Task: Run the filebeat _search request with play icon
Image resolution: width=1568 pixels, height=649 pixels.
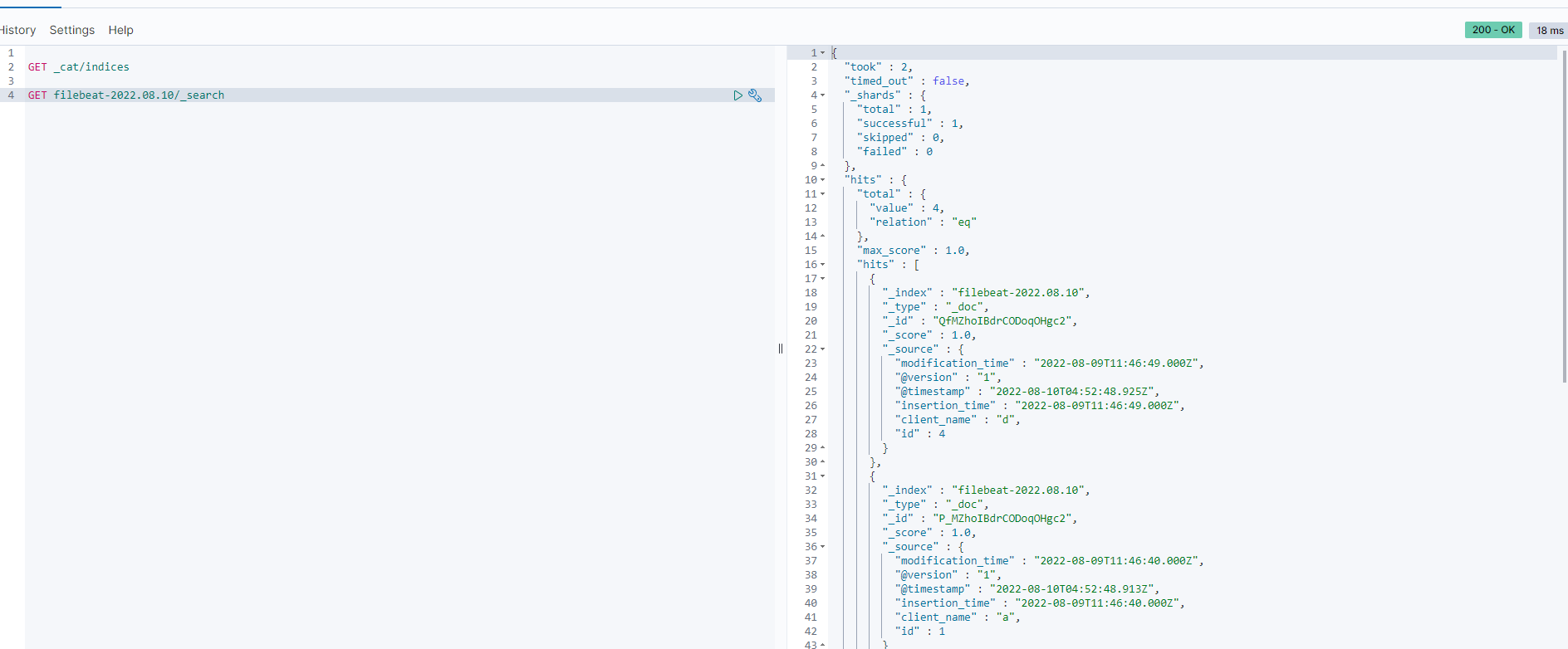Action: 737,95
